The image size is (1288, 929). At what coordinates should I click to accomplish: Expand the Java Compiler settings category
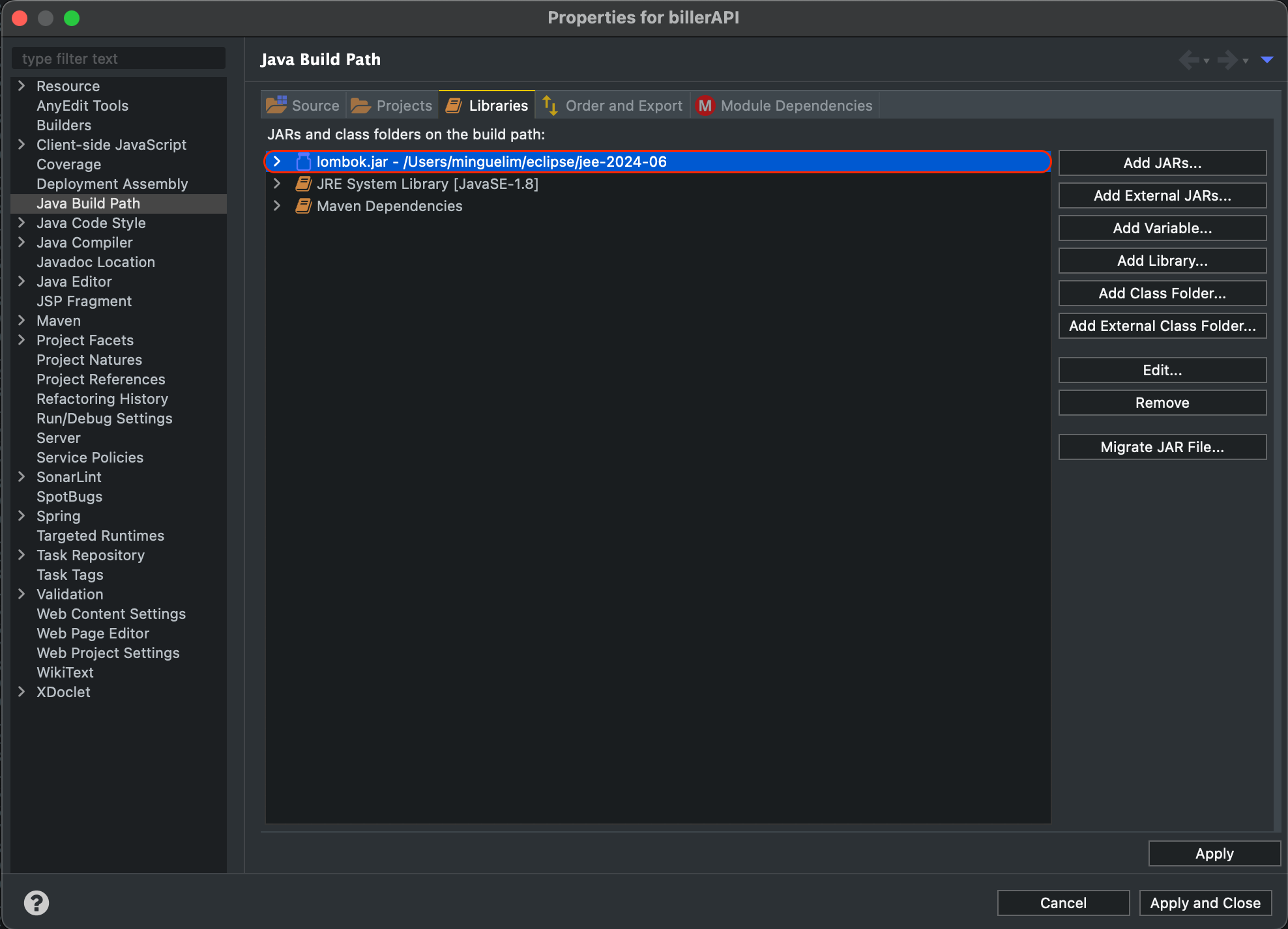coord(22,242)
